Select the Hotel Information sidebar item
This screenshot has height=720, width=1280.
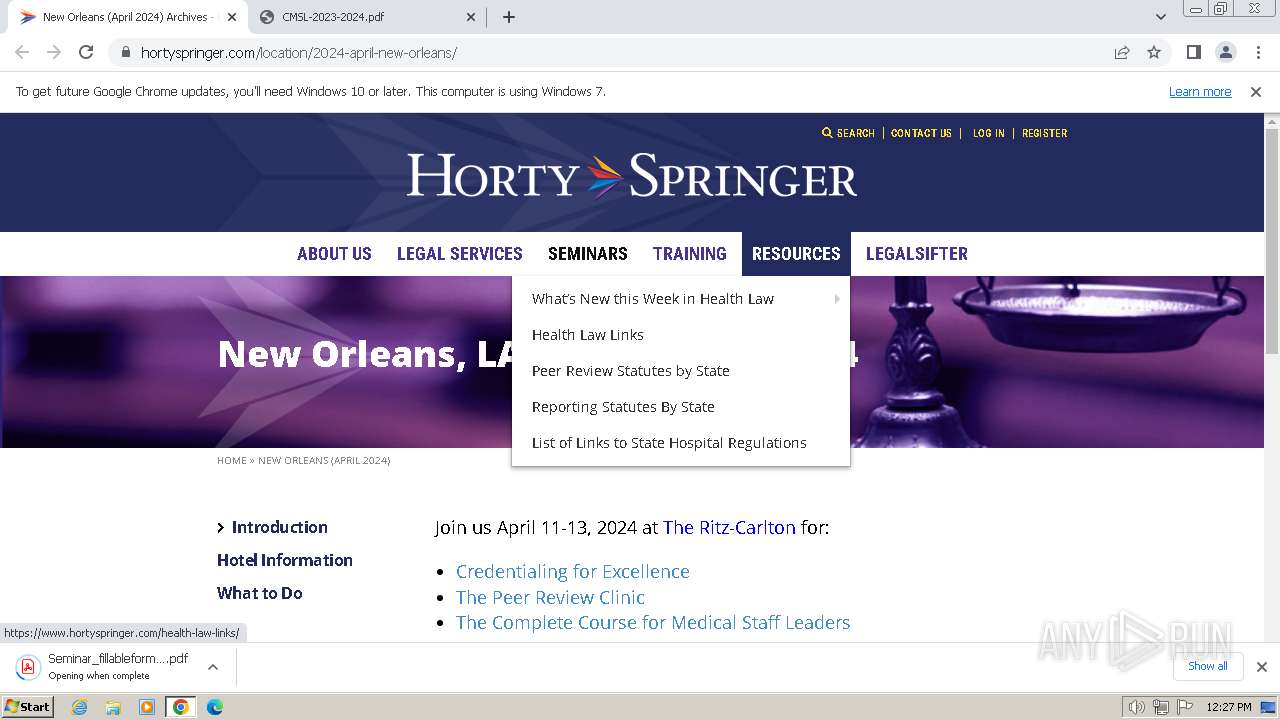[x=285, y=560]
